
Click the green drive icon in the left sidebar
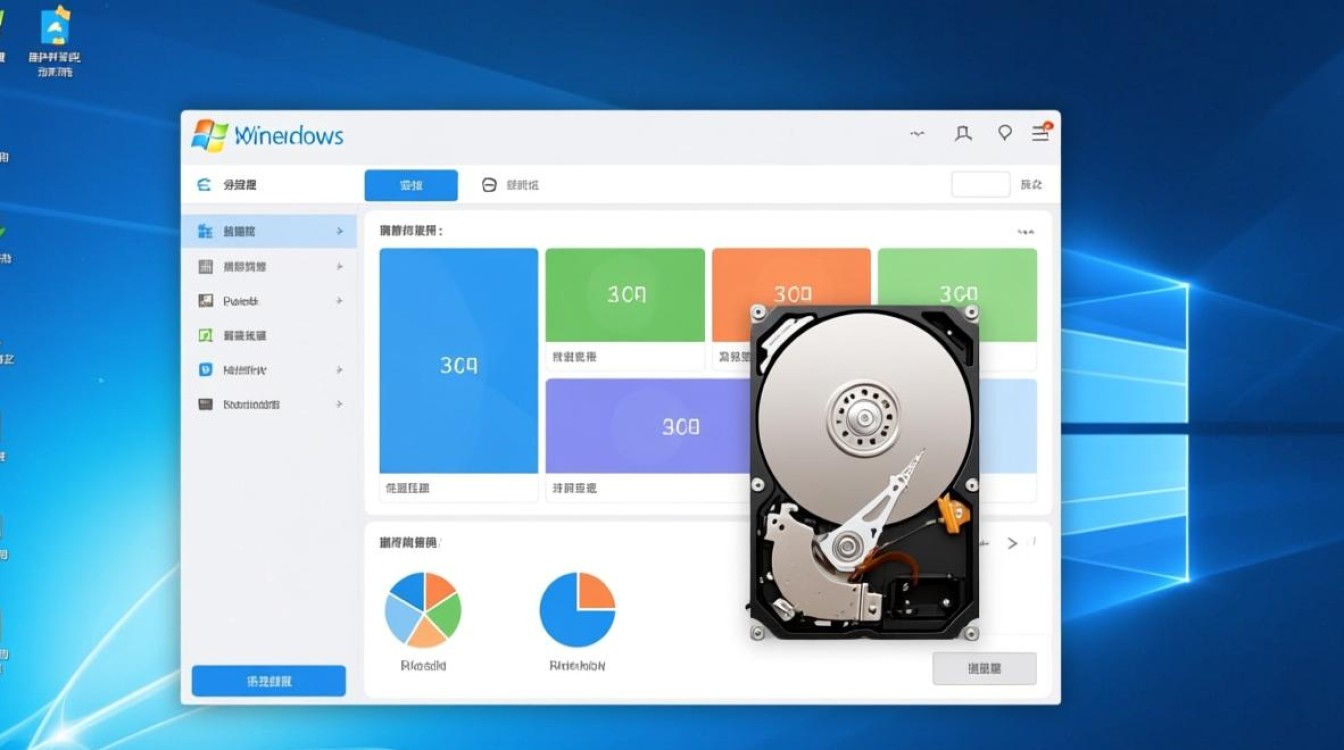coord(207,335)
